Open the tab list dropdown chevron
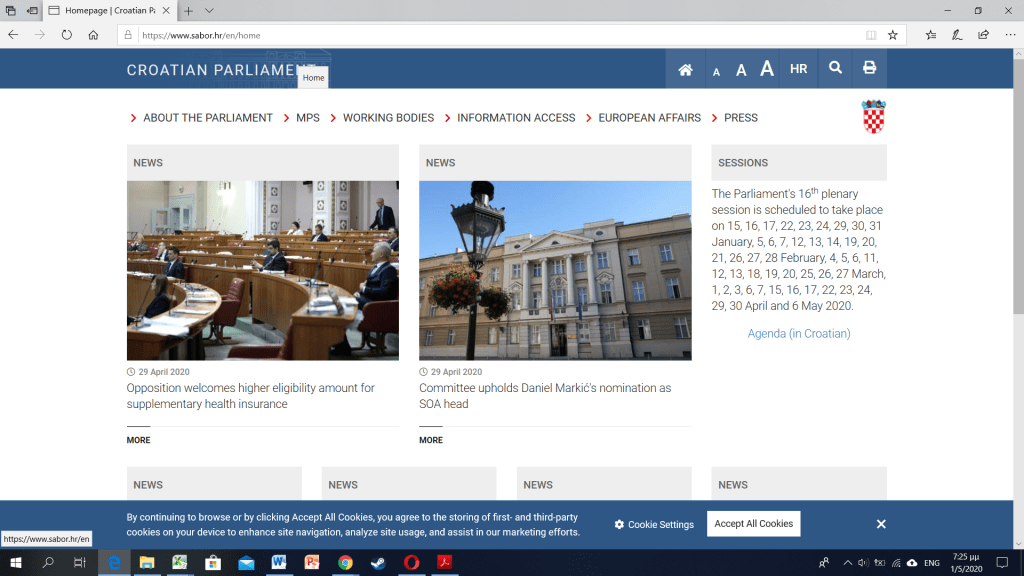This screenshot has width=1024, height=576. (209, 10)
